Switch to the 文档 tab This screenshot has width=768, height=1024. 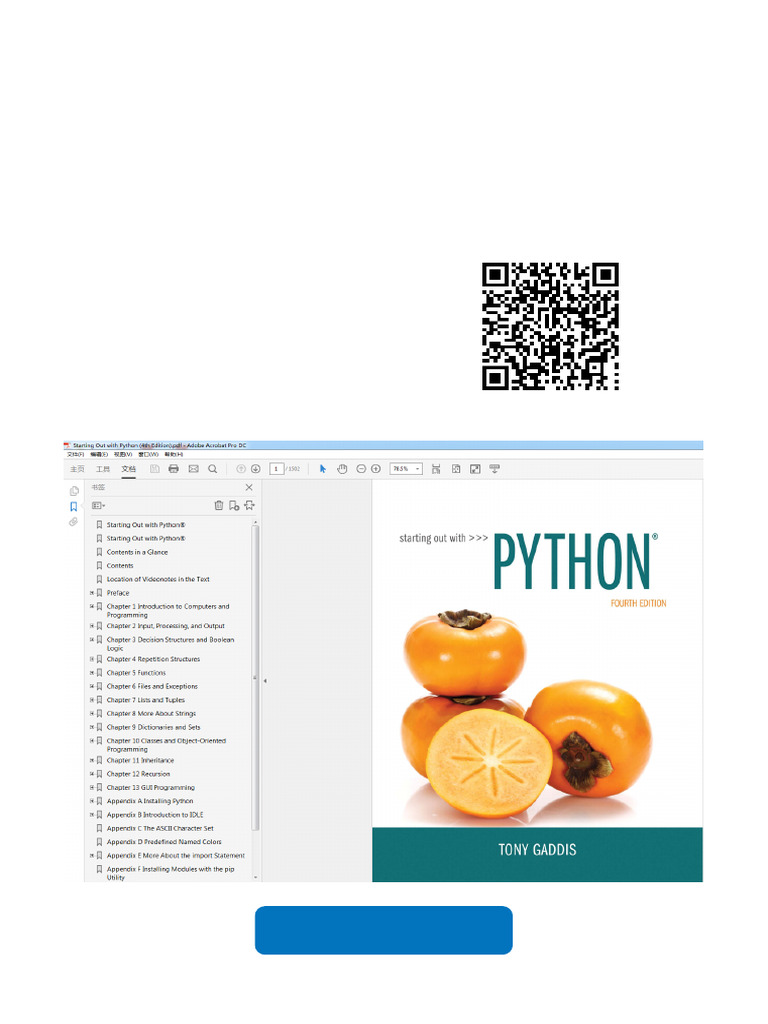pos(129,469)
